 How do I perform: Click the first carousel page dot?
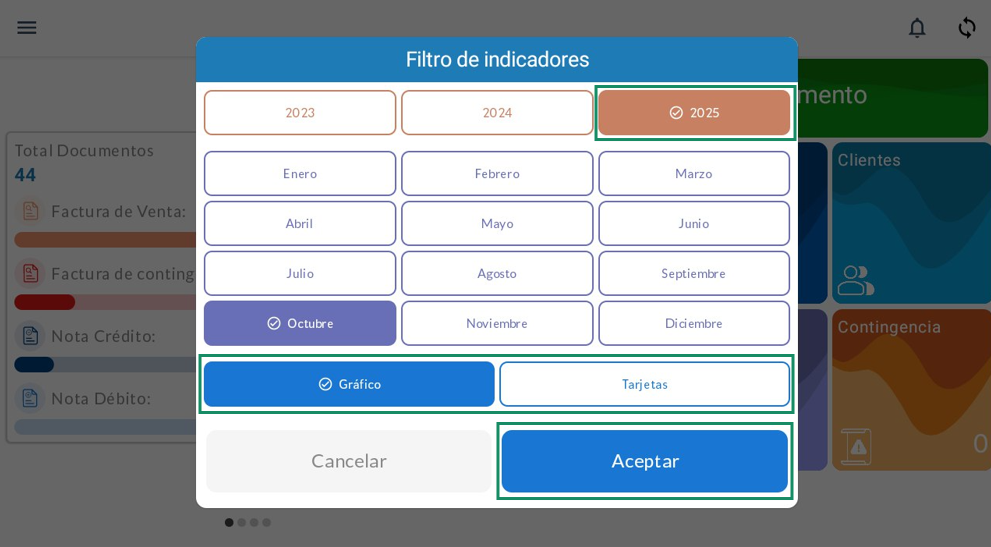click(x=229, y=522)
